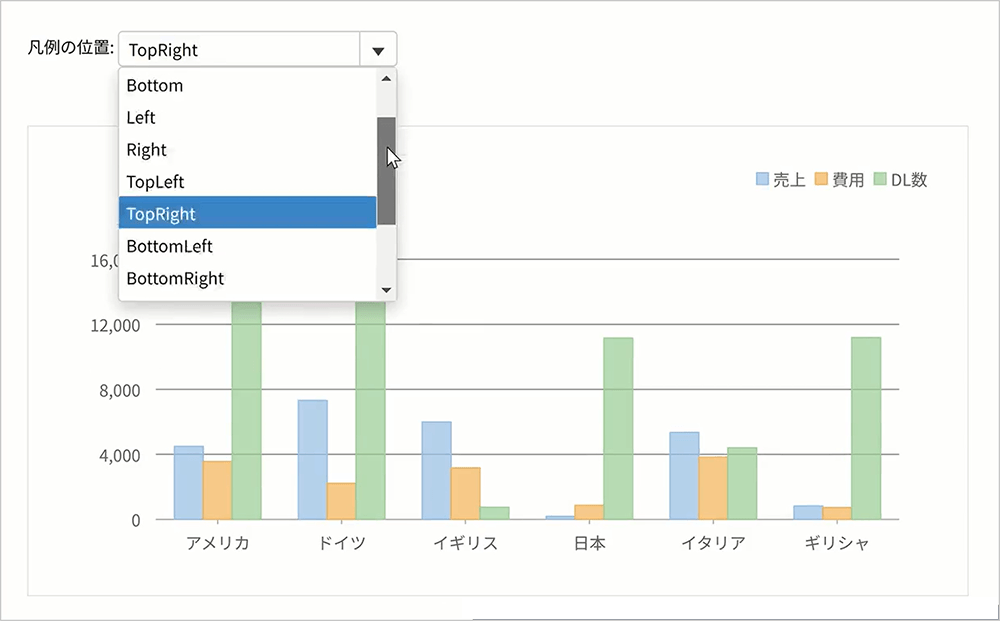This screenshot has width=1000, height=621.
Task: Choose "Right" as legend position
Action: click(147, 150)
